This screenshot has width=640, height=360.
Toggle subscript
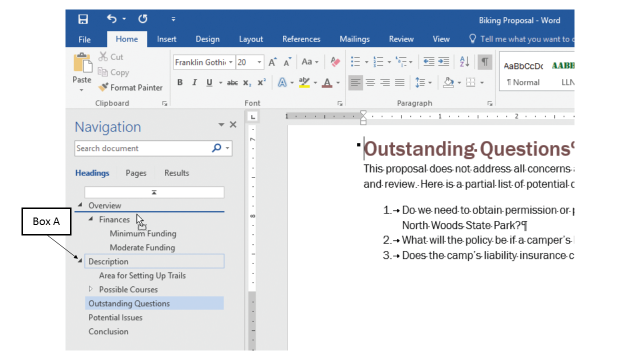coord(247,82)
